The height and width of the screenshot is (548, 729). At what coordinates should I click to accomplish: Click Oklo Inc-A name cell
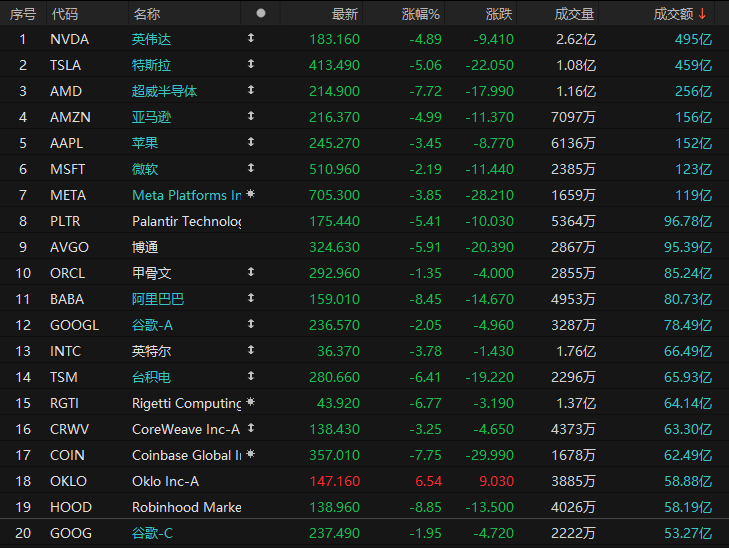pos(166,481)
